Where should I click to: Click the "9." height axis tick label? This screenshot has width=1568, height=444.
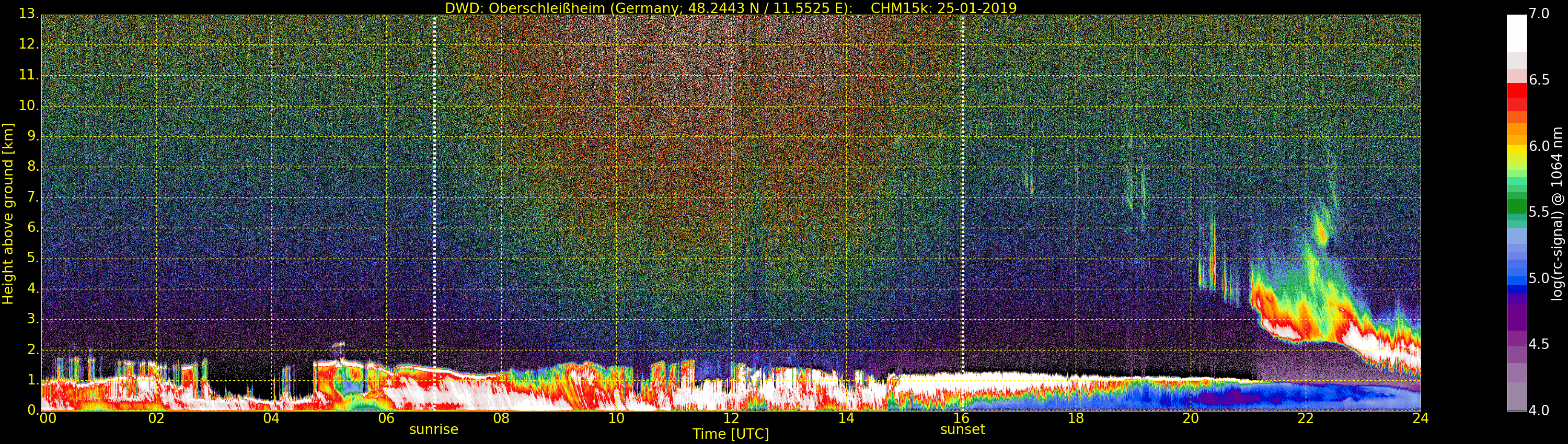point(33,136)
